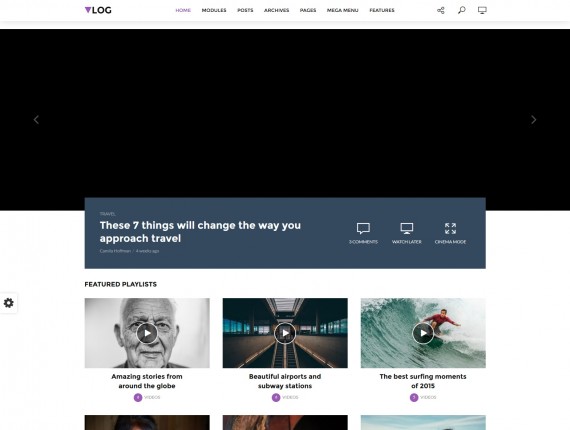The image size is (570, 430).
Task: Play the airports and subway stations playlist
Action: (285, 333)
